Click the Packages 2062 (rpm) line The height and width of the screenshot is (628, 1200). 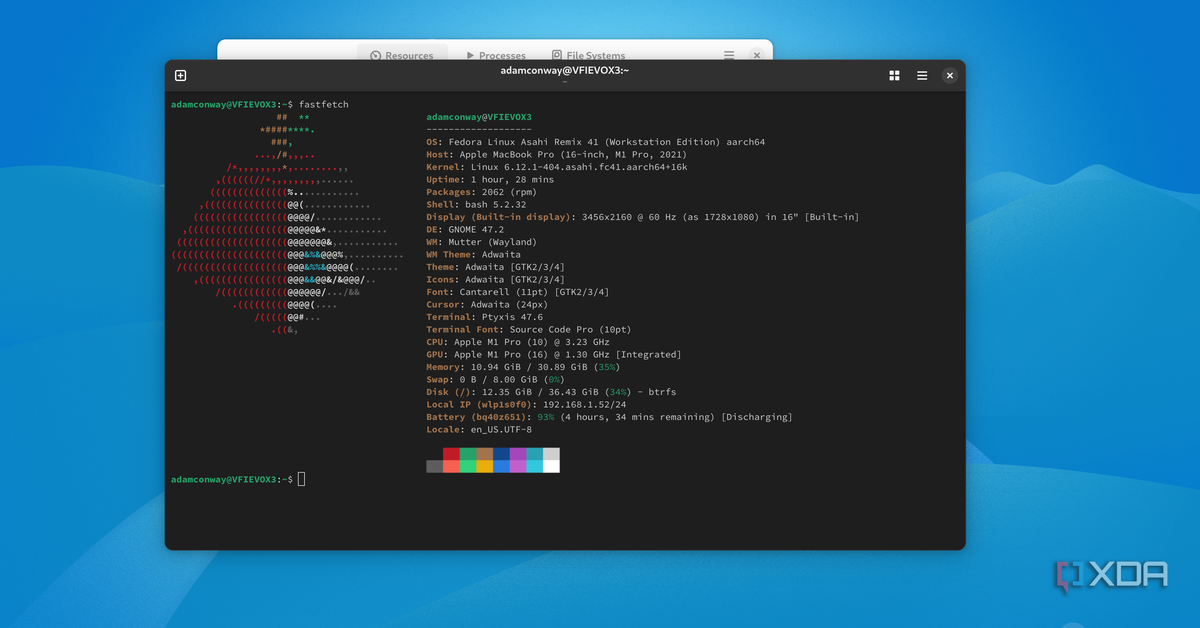tap(482, 192)
